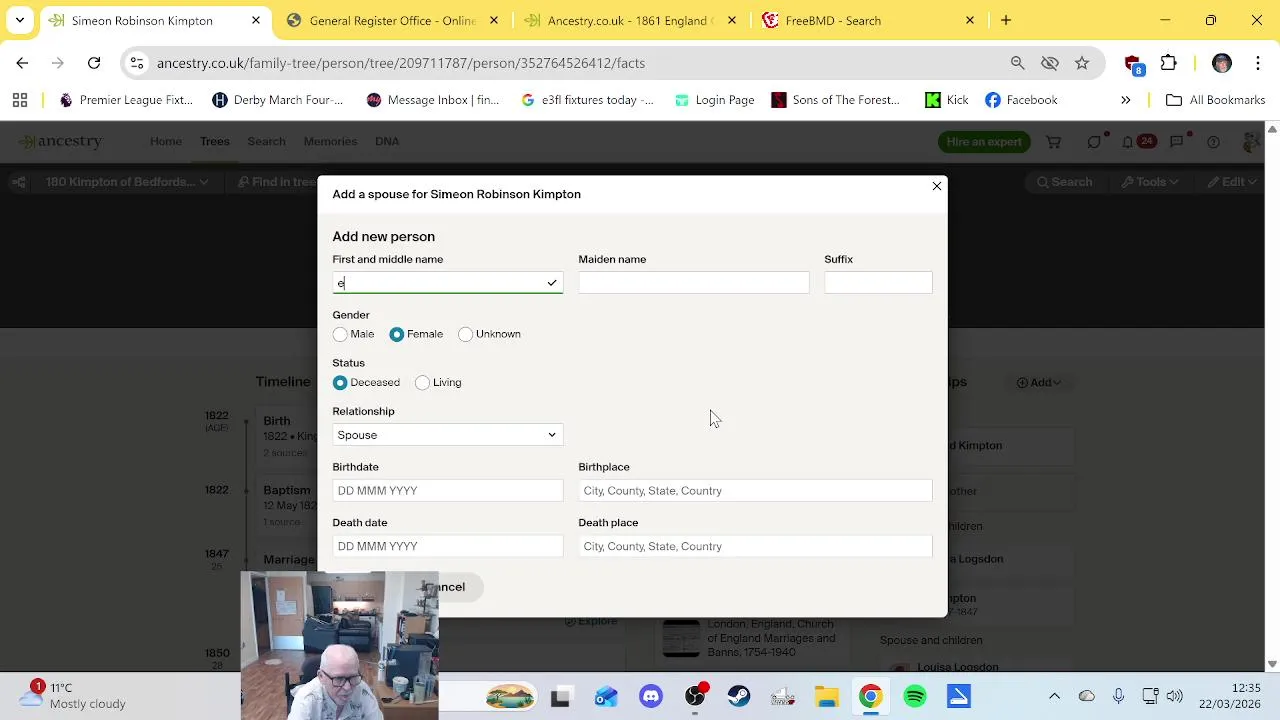The height and width of the screenshot is (720, 1280).
Task: Open the Chrome three-dot menu
Action: pyautogui.click(x=1258, y=63)
